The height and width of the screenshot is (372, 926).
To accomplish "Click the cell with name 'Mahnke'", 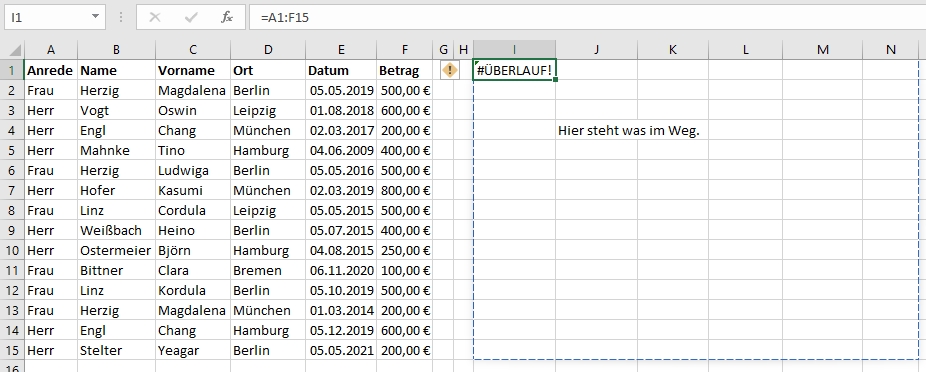I will 116,151.
